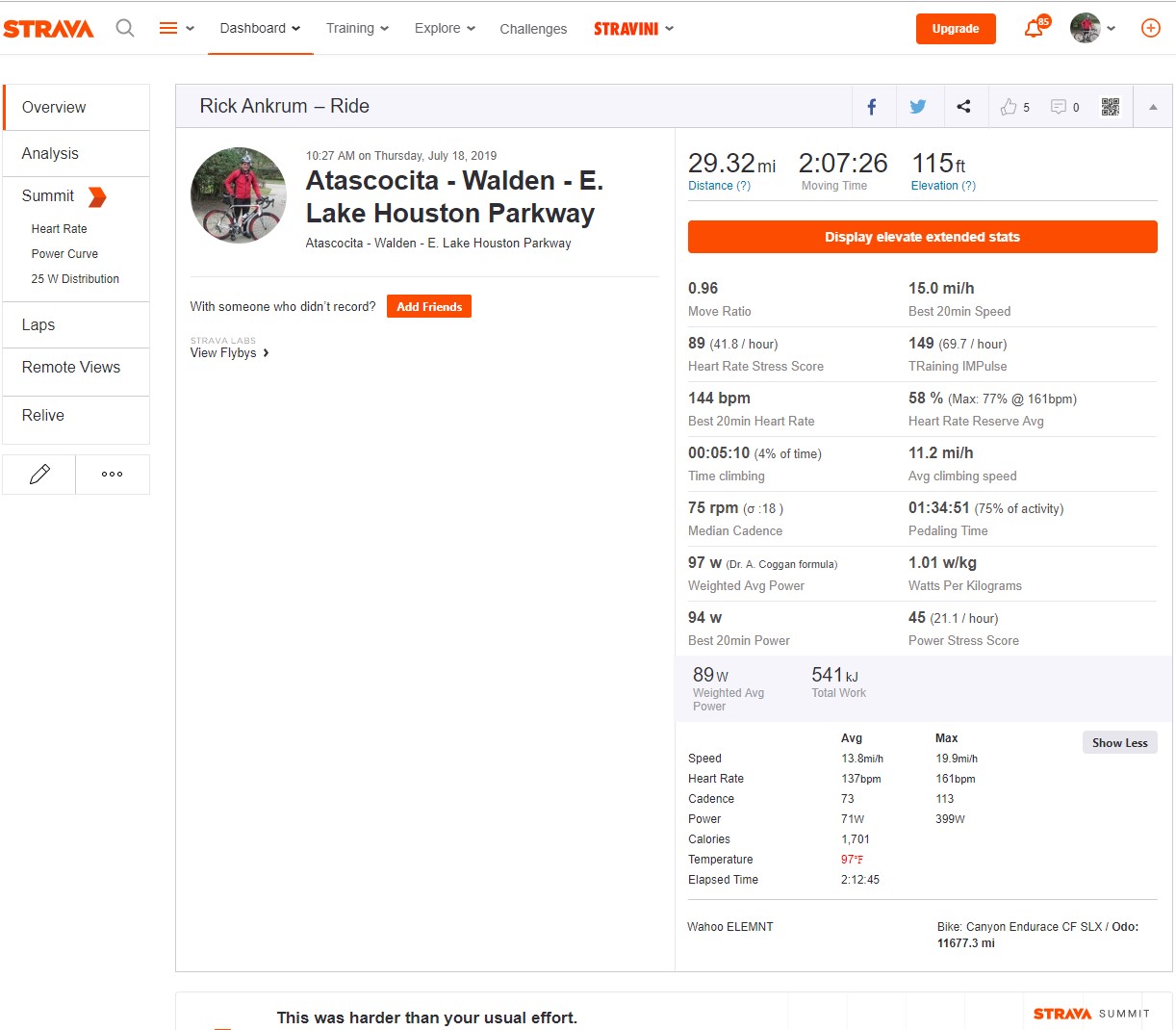
Task: Share the ride on Facebook
Action: pyautogui.click(x=872, y=107)
